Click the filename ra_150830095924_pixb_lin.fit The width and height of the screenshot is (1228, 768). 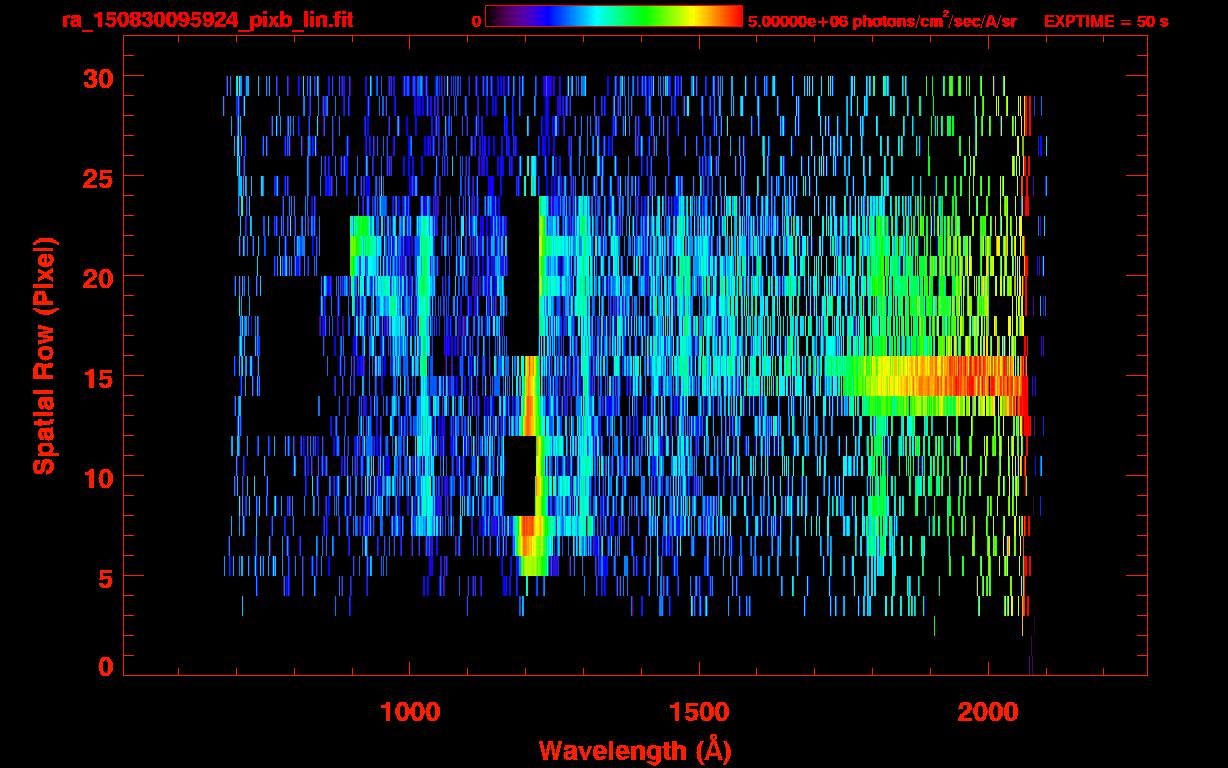pos(206,19)
